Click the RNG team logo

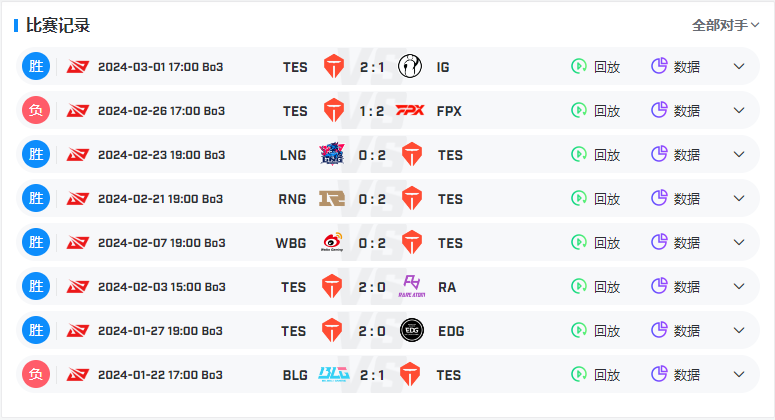tap(332, 198)
